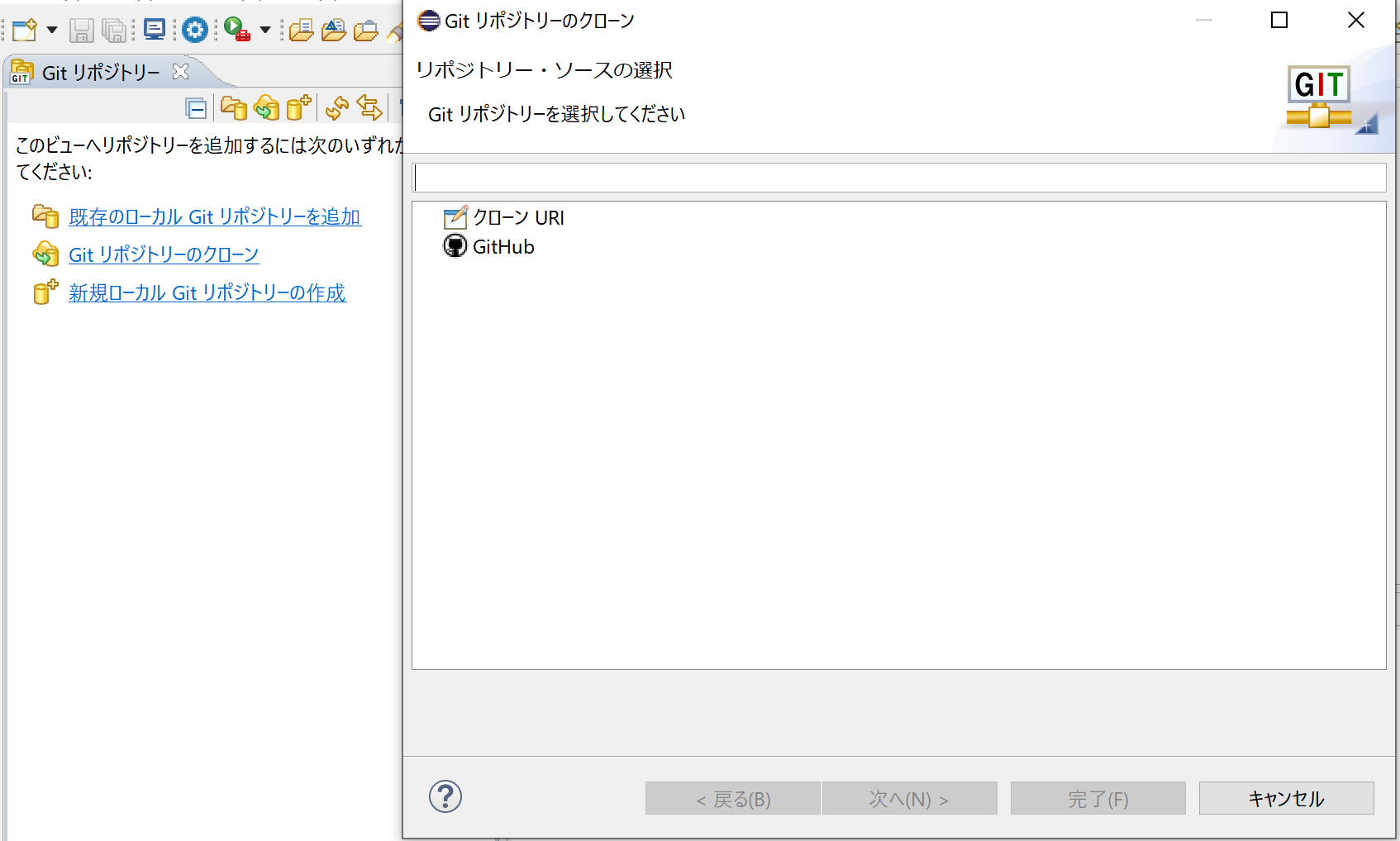This screenshot has height=841, width=1400.
Task: Click the Create new repository toolbar icon
Action: pyautogui.click(x=298, y=107)
